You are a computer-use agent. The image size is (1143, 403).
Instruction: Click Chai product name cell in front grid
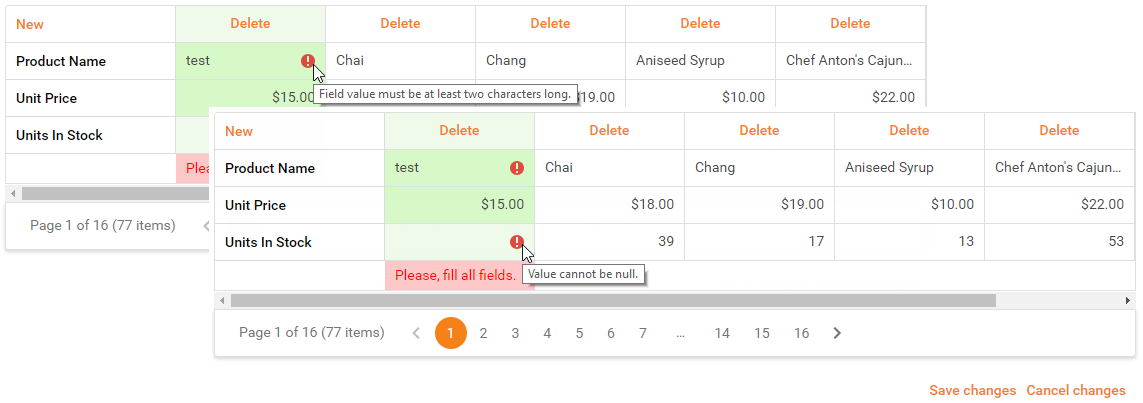(x=609, y=168)
